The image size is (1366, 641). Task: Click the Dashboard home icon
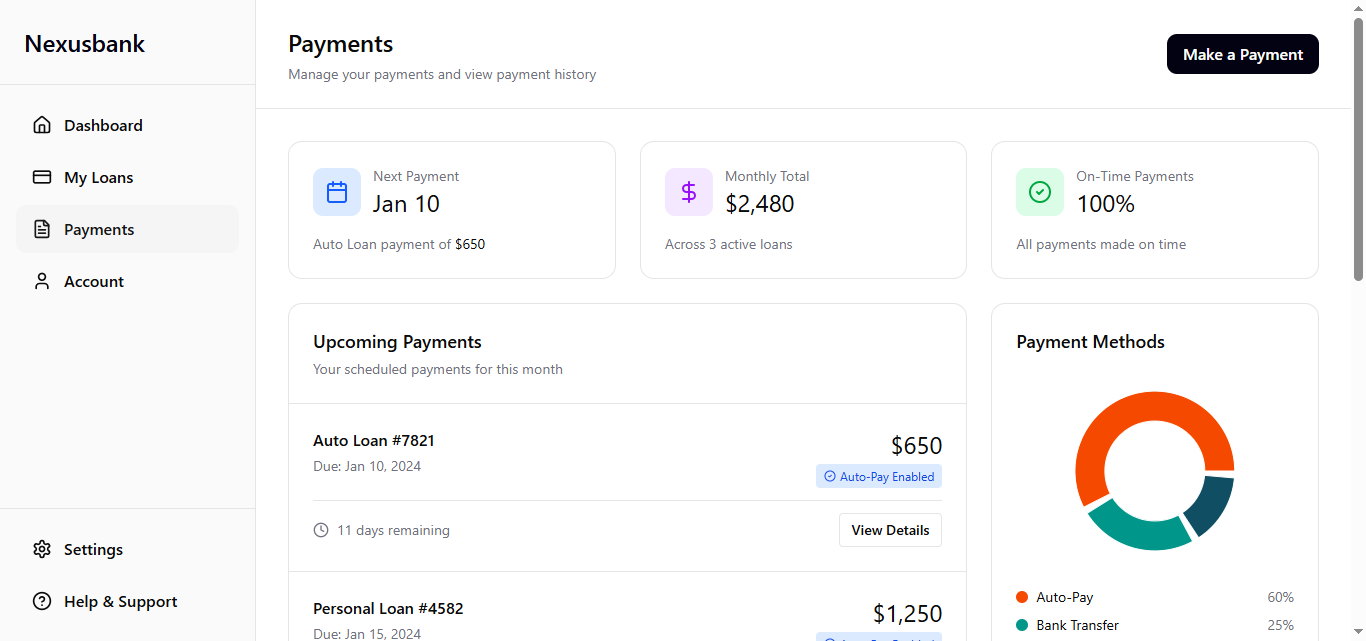click(x=42, y=125)
